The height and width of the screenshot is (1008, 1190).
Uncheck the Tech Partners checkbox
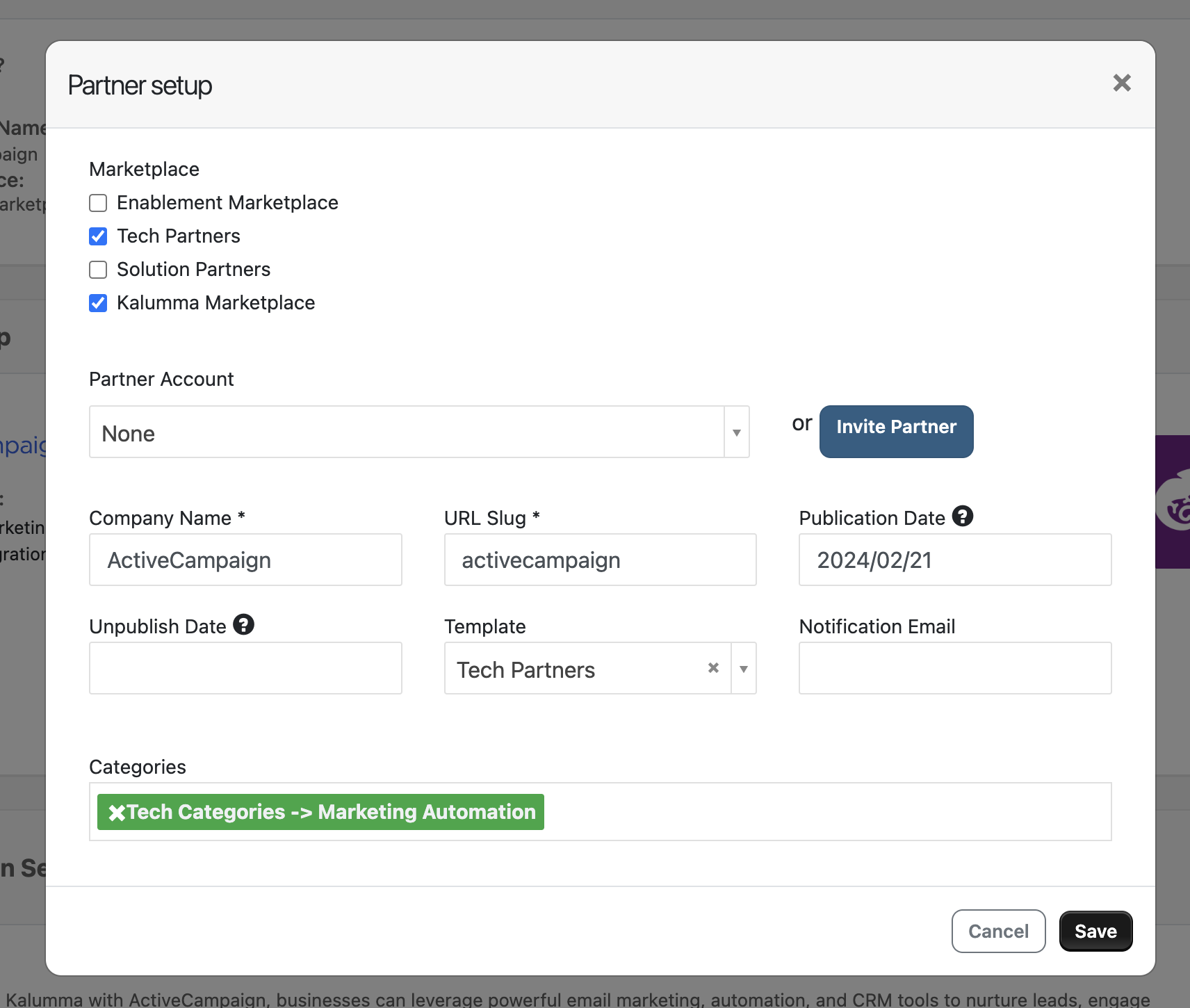click(x=98, y=236)
